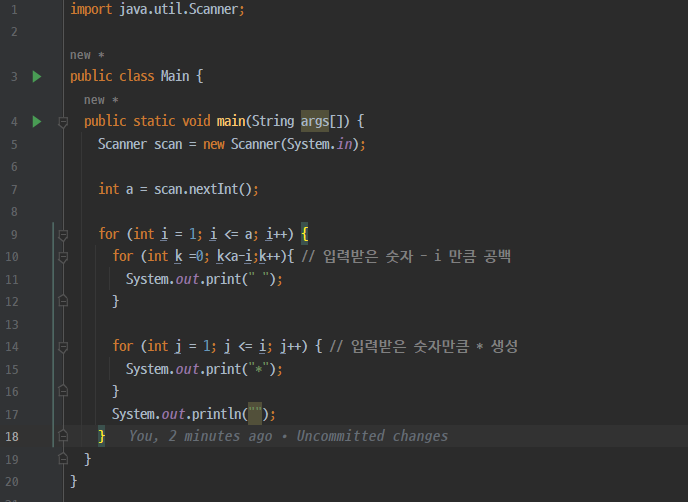This screenshot has height=502, width=688.
Task: Click the closing brace on line 20
Action: 73,481
